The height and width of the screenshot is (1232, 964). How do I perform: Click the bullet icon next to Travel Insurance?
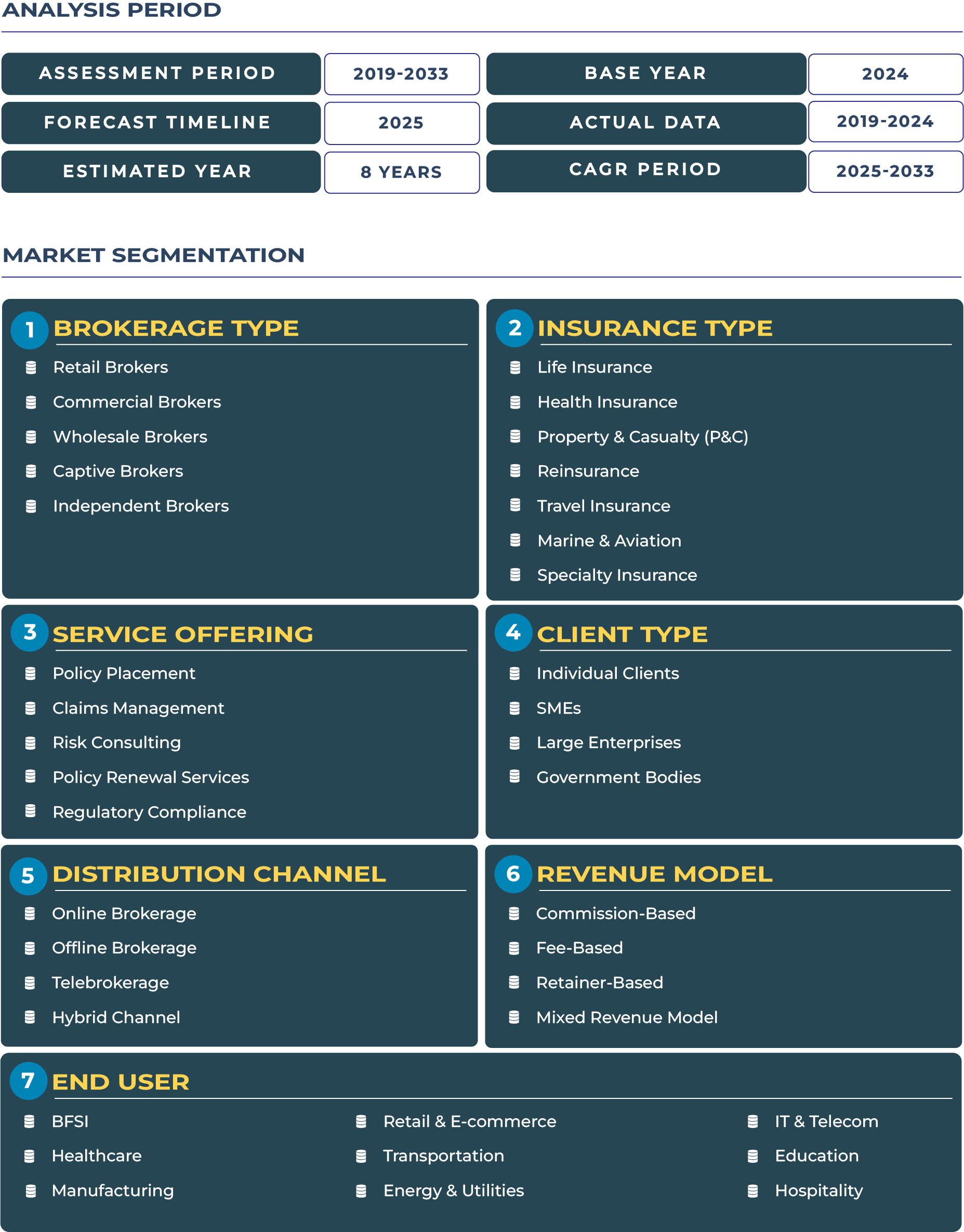click(x=516, y=505)
